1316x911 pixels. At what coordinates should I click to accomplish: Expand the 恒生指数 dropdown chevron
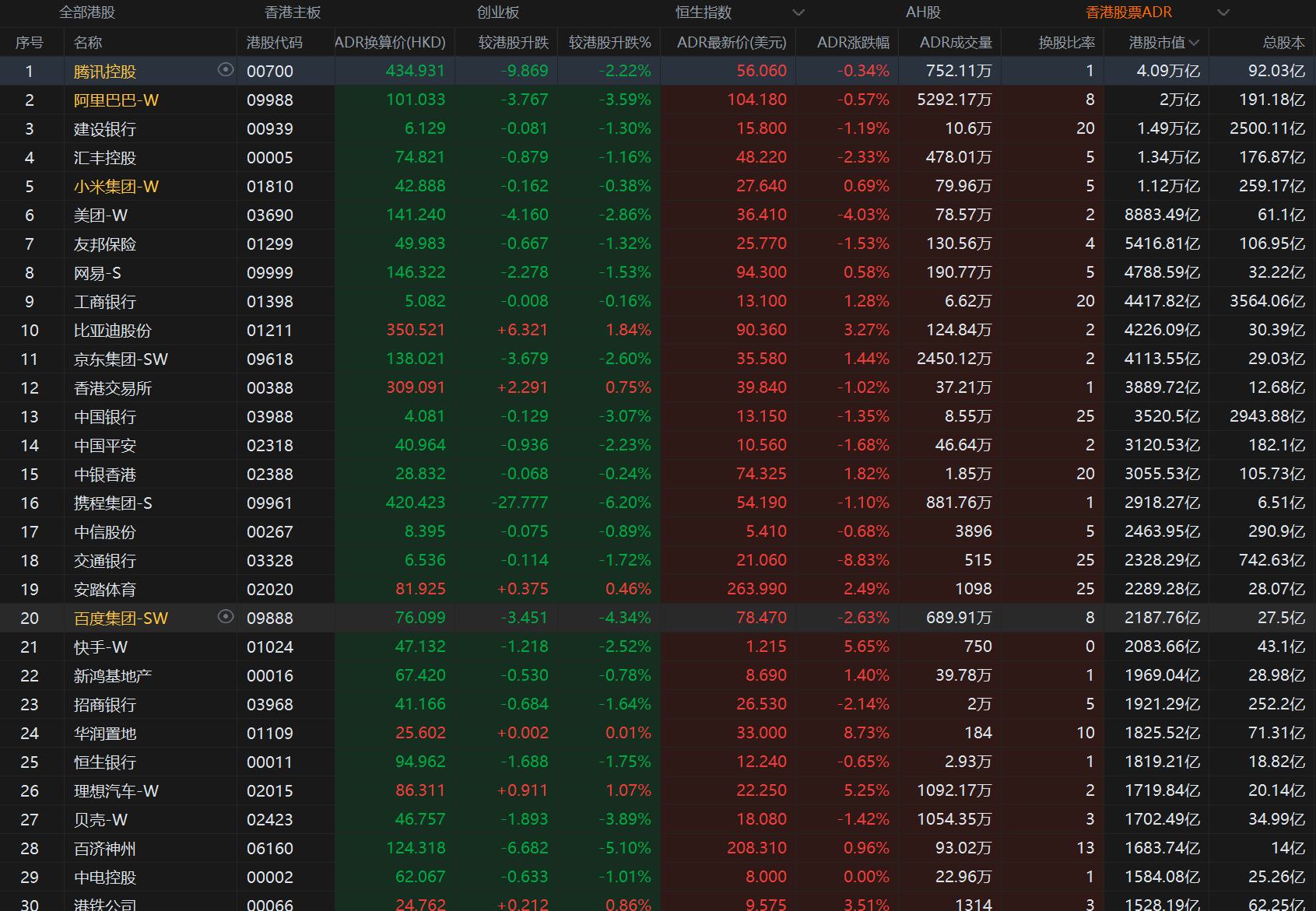[x=798, y=12]
